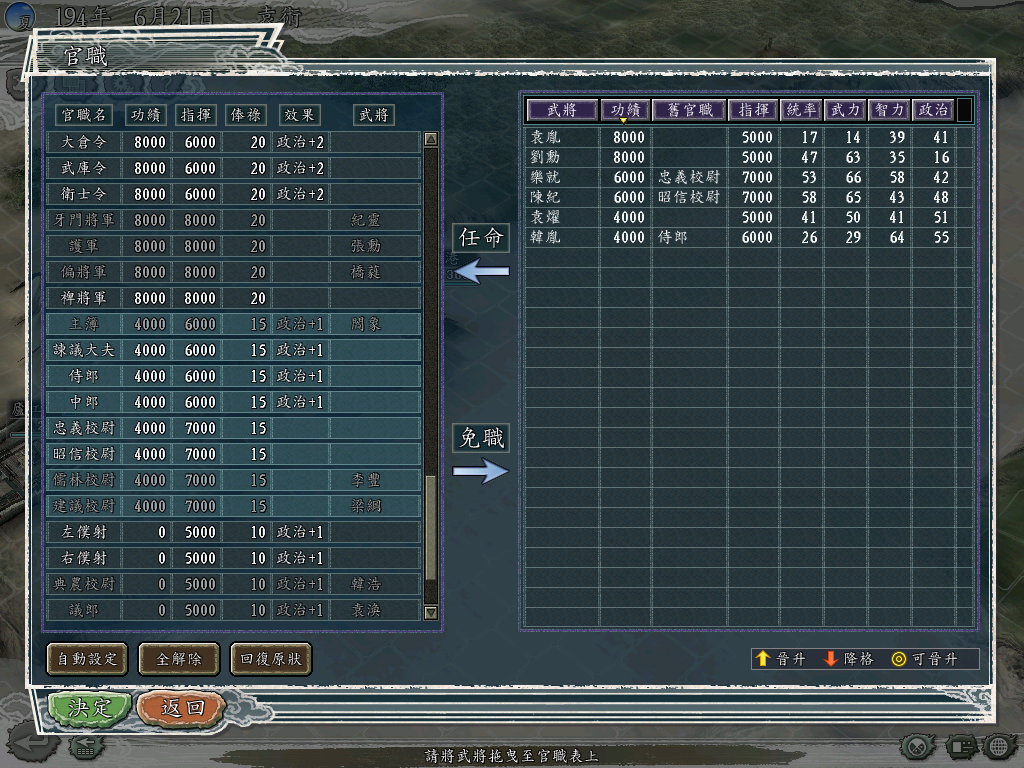Click the panel layout icon at bottom right

point(961,746)
